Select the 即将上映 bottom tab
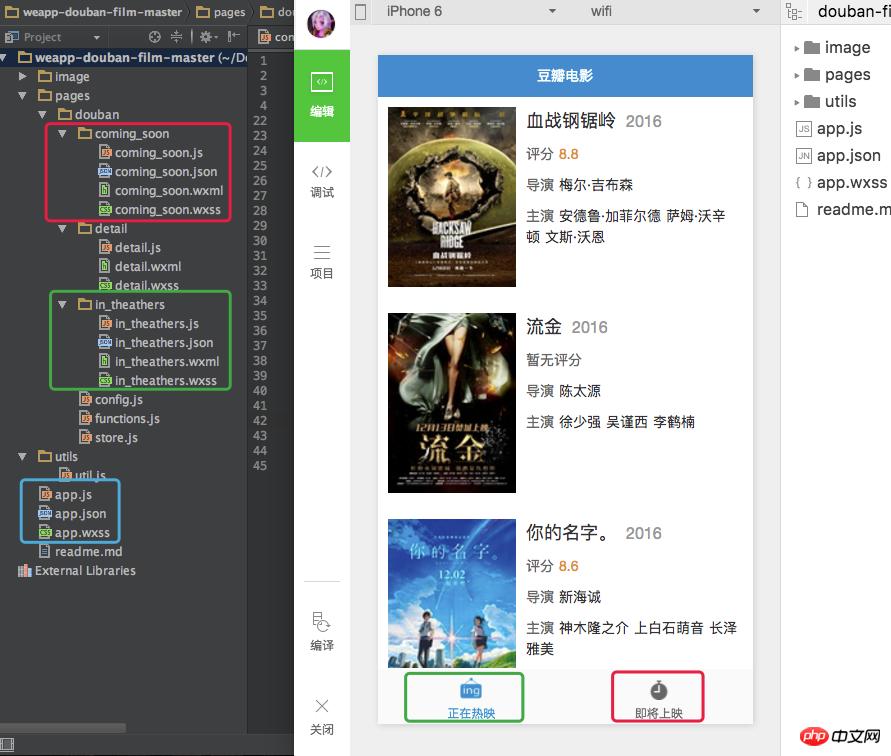 click(x=658, y=697)
